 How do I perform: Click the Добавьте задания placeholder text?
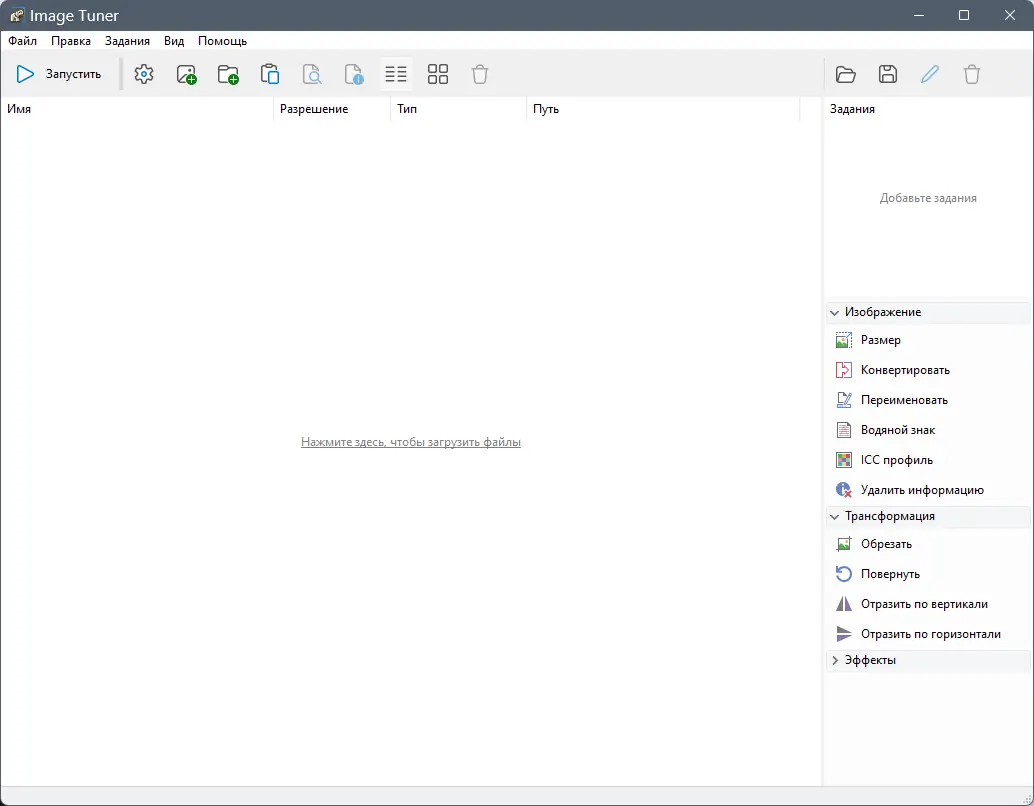pos(928,198)
